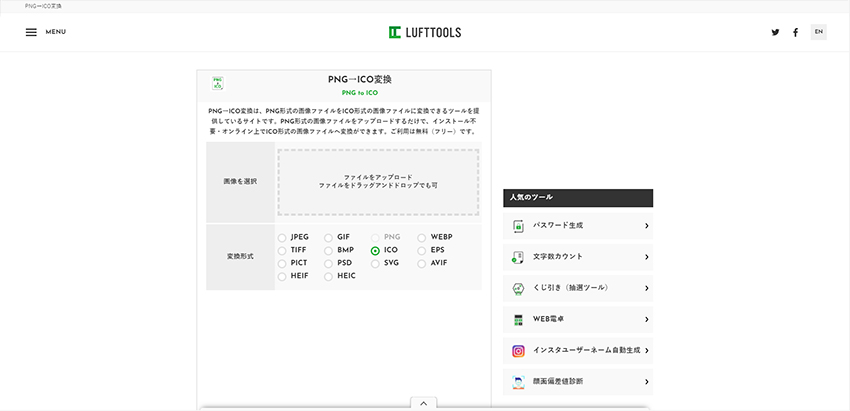Open the Facebook icon
The width and height of the screenshot is (850, 411).
(795, 32)
